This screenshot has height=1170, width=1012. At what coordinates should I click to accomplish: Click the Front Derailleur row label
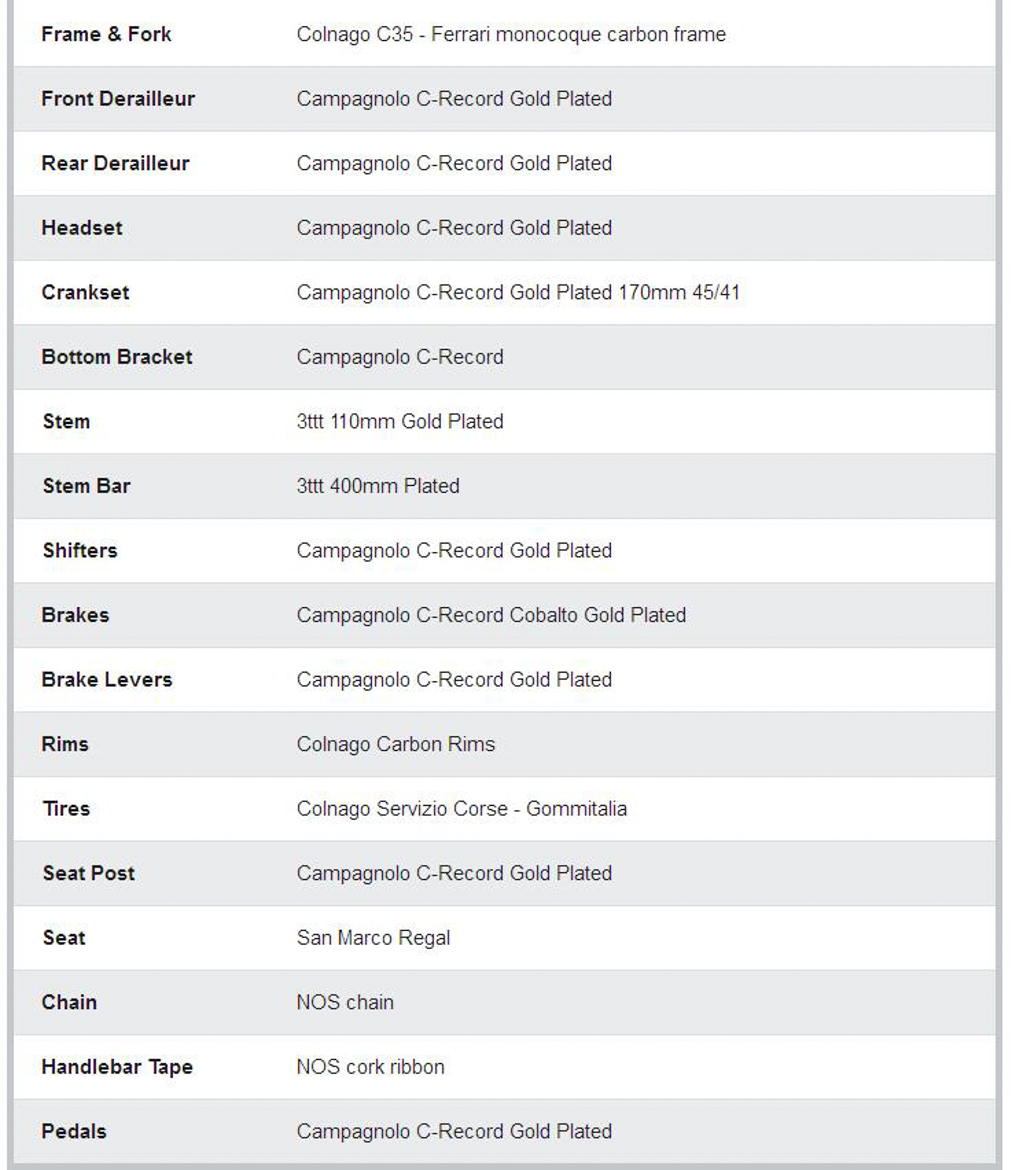coord(118,99)
